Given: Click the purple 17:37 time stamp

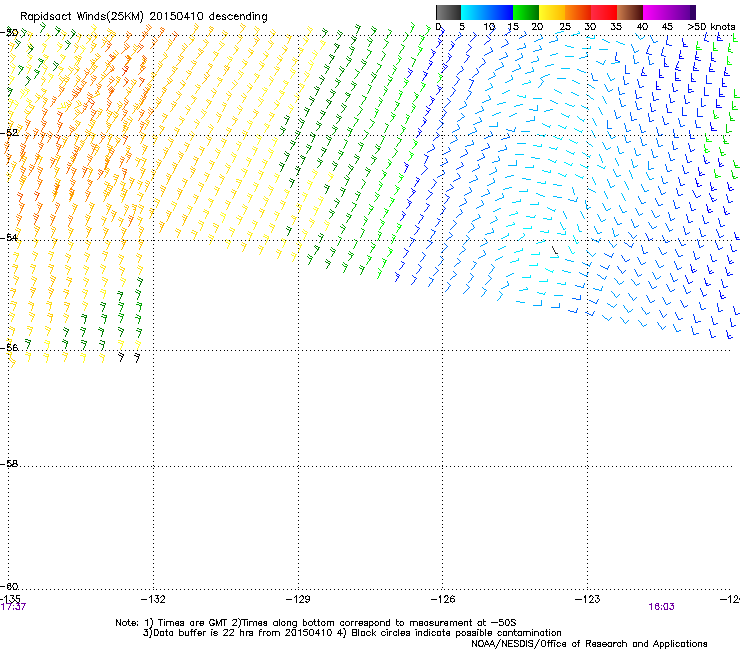Looking at the screenshot, I should [13, 607].
